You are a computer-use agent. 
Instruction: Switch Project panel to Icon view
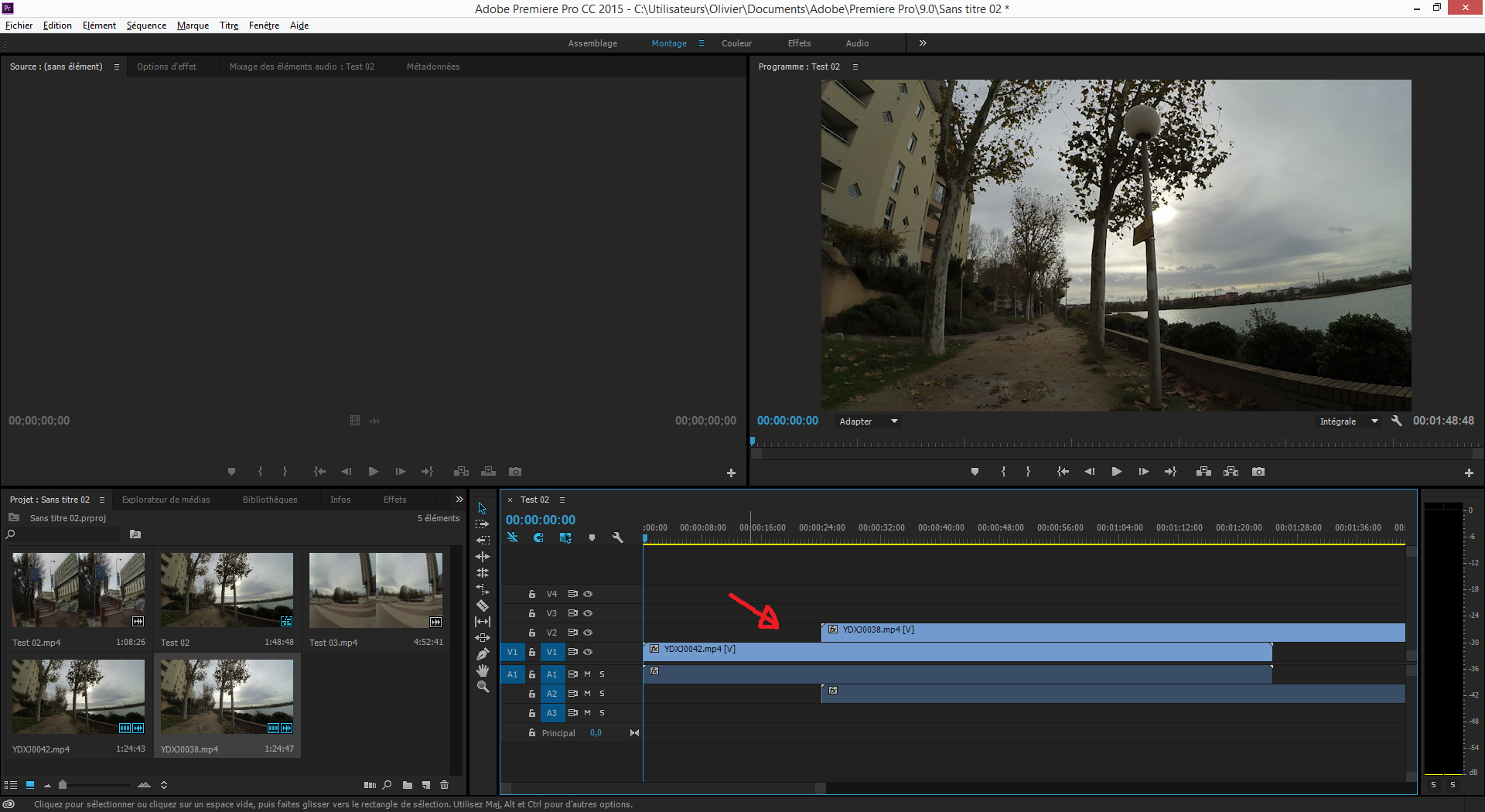click(30, 784)
